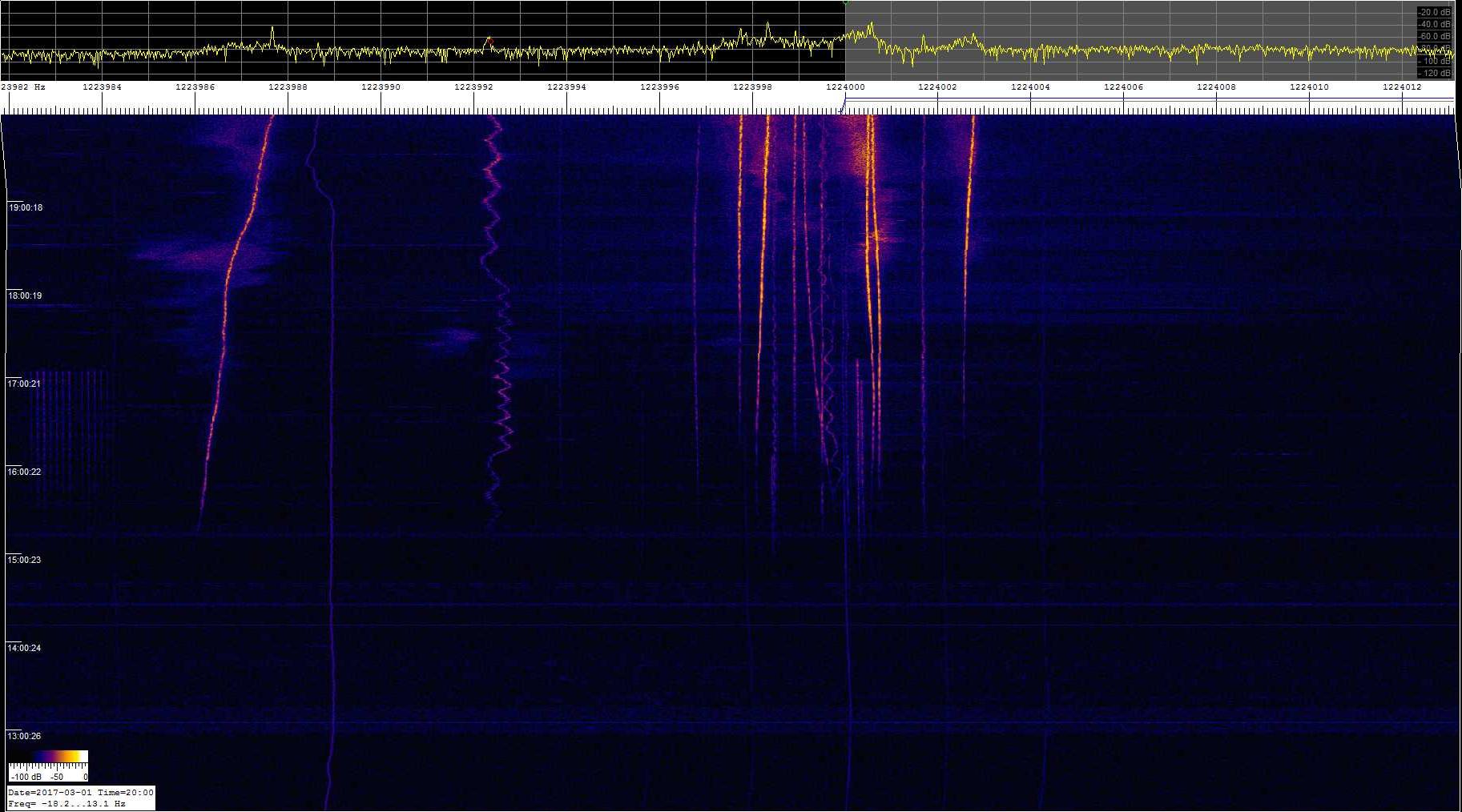Click the Date=2017-03-01 Time=20:00 info line
Image resolution: width=1462 pixels, height=812 pixels.
pos(80,793)
